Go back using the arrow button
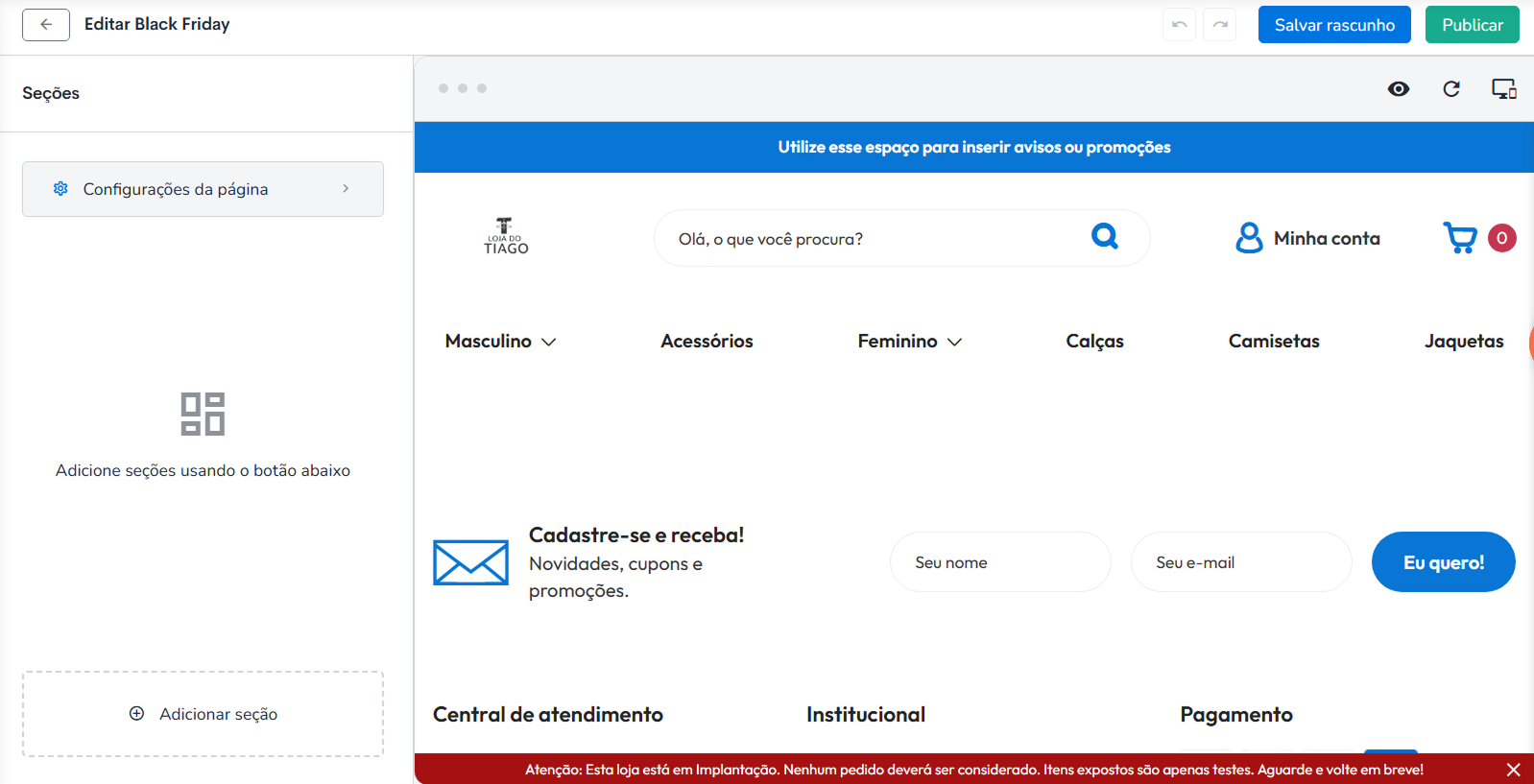 click(x=46, y=25)
